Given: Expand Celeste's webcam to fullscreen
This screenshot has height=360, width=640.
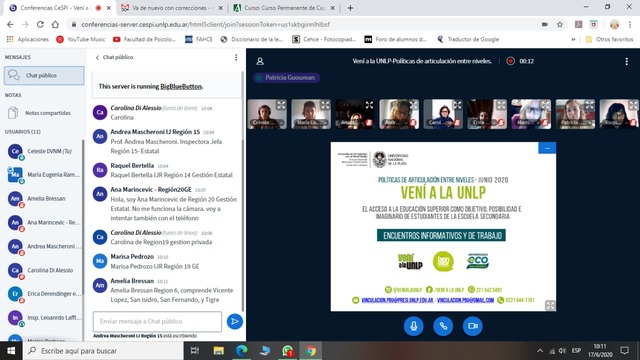Looking at the screenshot, I should [x=281, y=105].
